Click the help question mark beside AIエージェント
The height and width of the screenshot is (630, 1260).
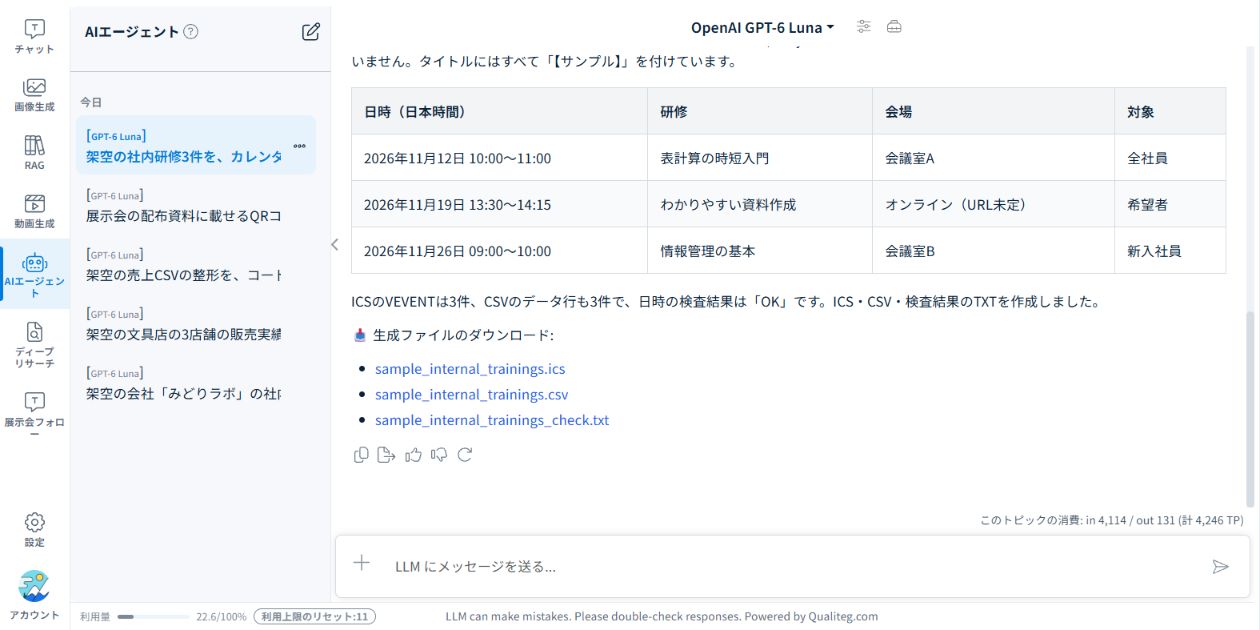tap(191, 31)
